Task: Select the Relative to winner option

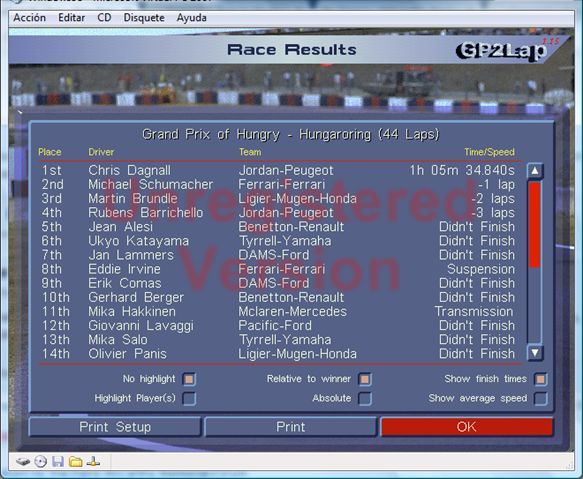Action: pos(365,379)
